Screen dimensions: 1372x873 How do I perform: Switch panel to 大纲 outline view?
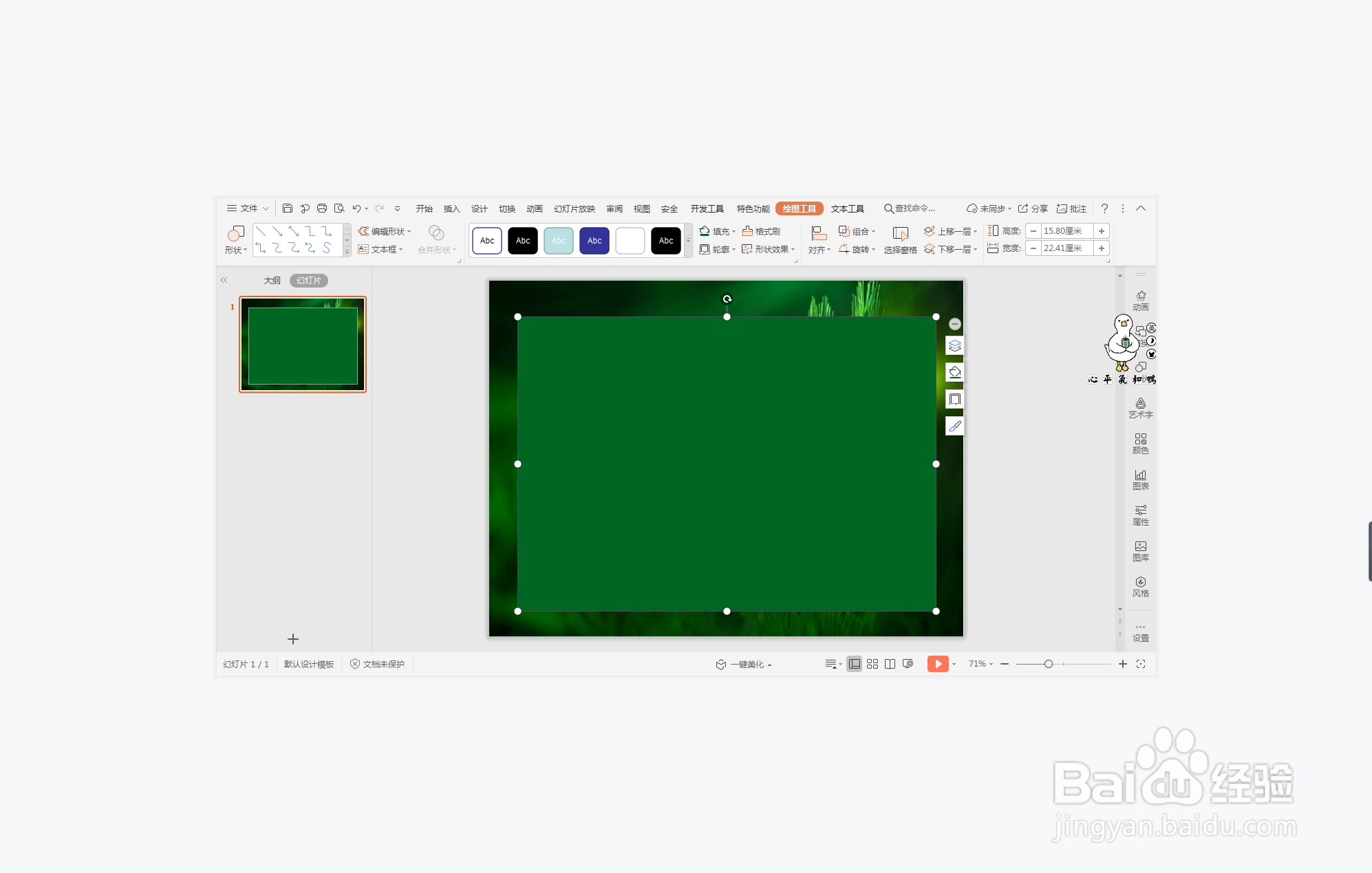(x=272, y=280)
